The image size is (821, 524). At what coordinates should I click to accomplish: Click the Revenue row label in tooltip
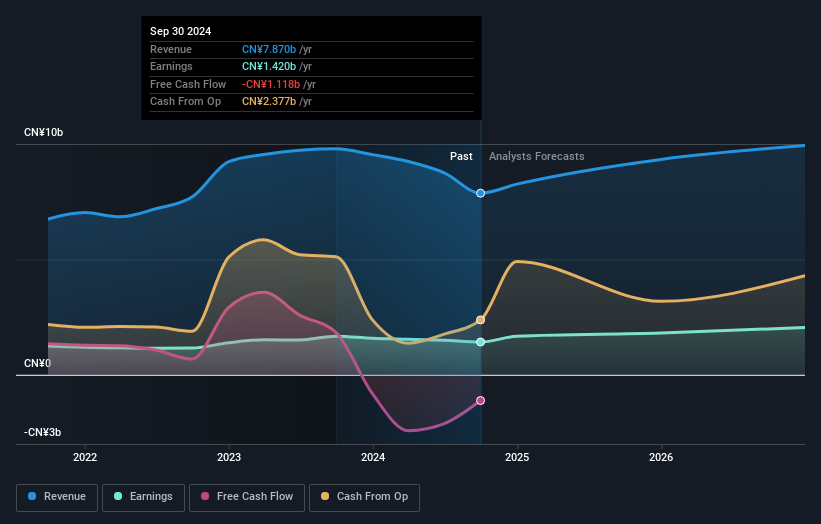[171, 49]
